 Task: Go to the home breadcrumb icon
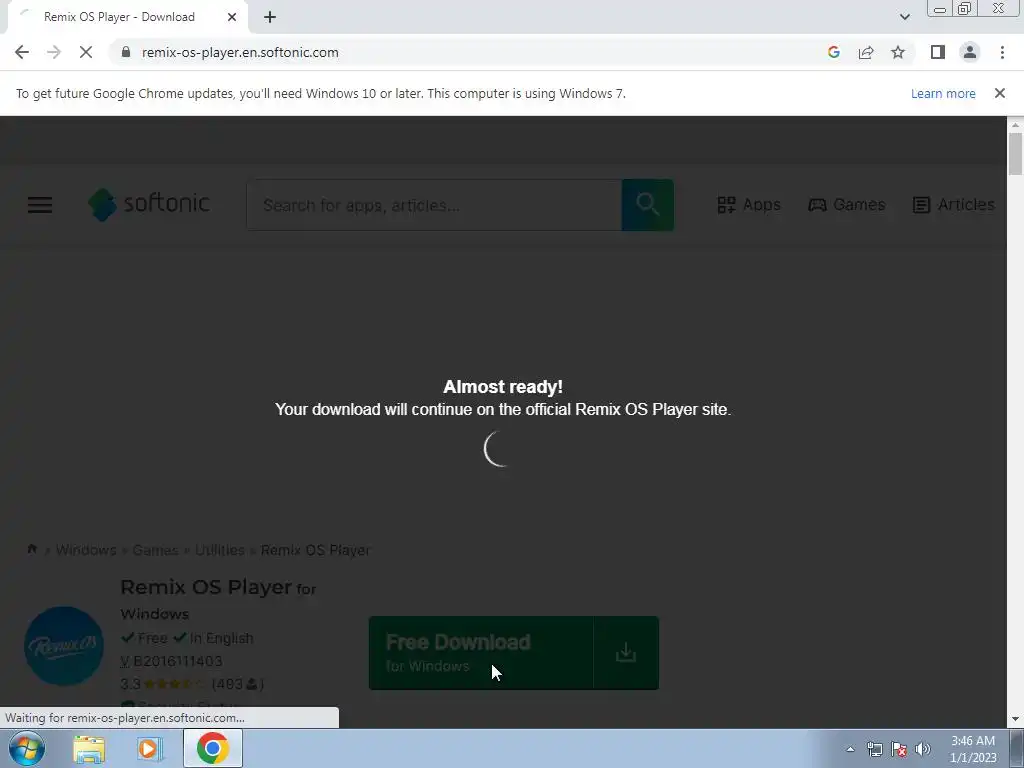click(32, 549)
